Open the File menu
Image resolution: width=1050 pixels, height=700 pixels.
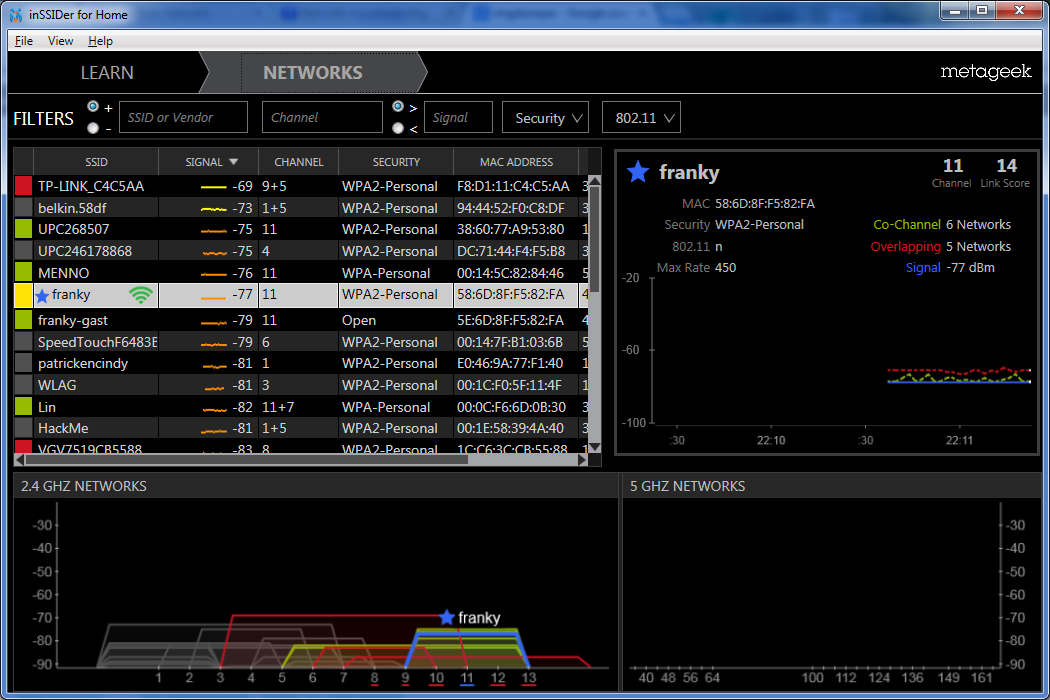(x=23, y=41)
